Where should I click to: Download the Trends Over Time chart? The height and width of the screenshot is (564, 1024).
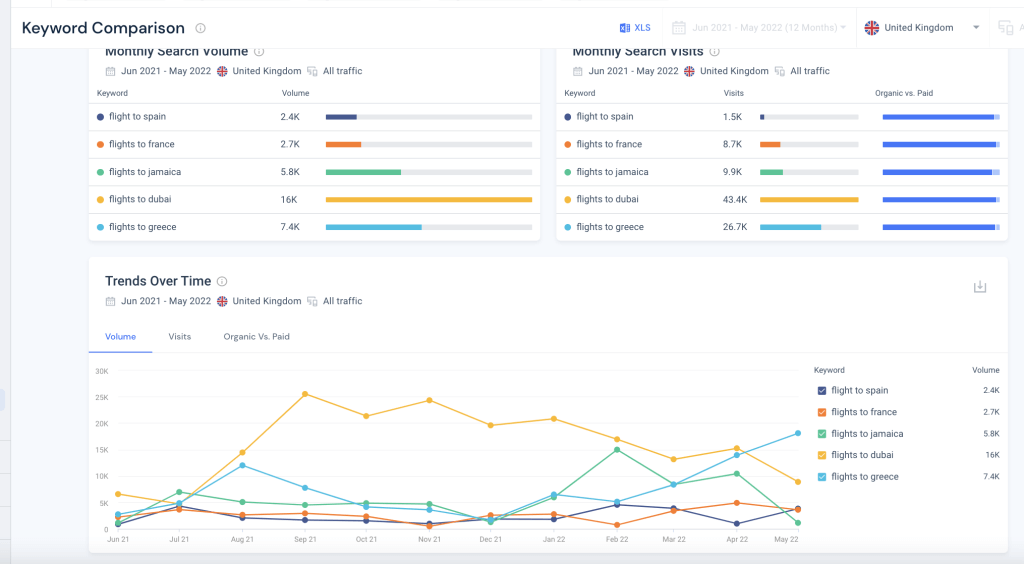pos(980,287)
